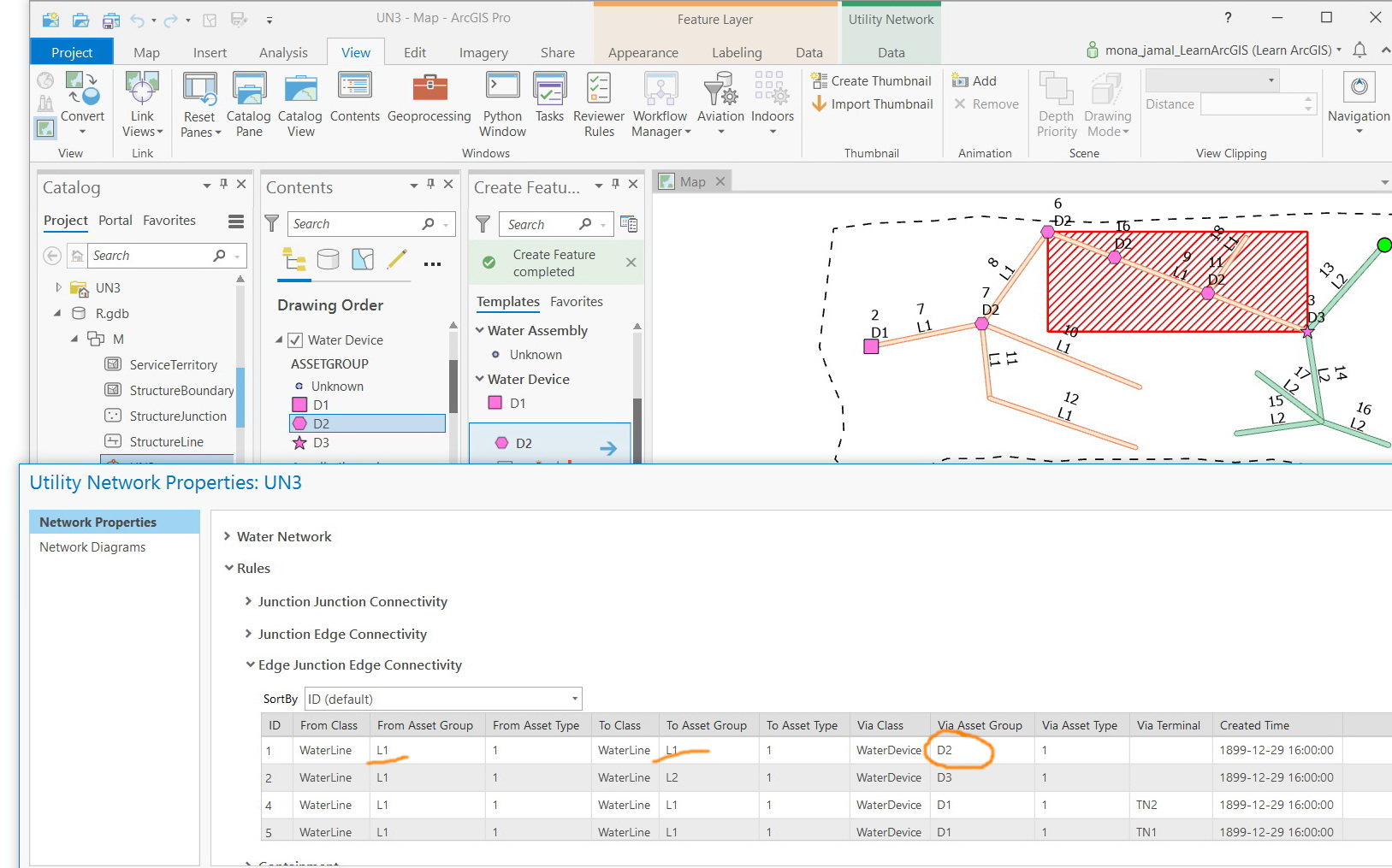Open the Edit ribbon tab
This screenshot has height=868, width=1392.
(415, 52)
